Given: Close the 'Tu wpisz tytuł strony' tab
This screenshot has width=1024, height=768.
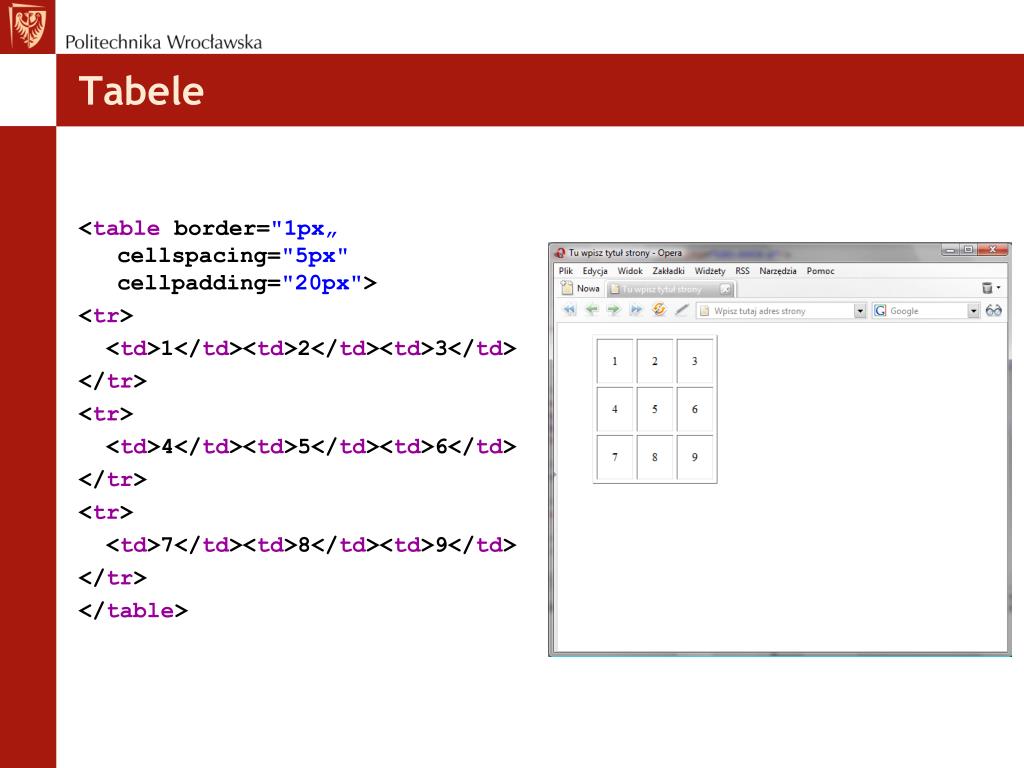Looking at the screenshot, I should tap(725, 289).
